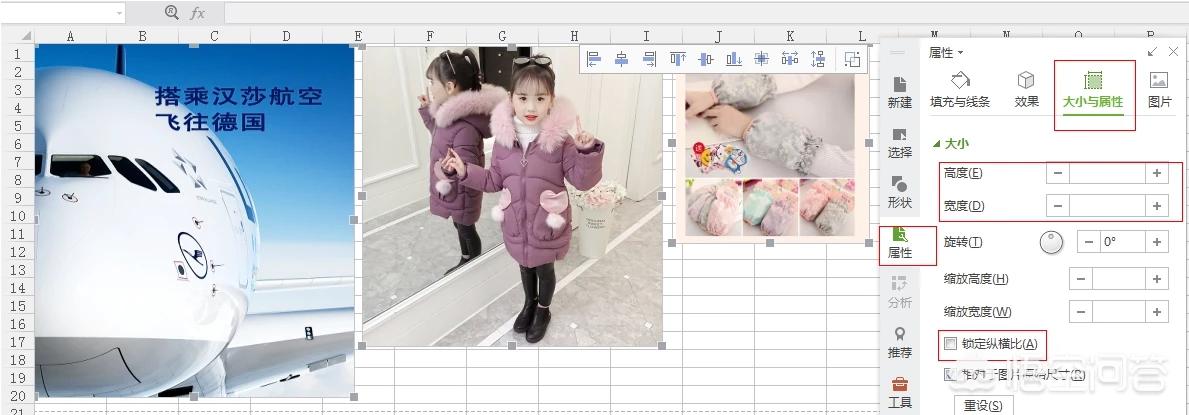This screenshot has width=1189, height=415.
Task: Center selected images horizontally
Action: [622, 59]
